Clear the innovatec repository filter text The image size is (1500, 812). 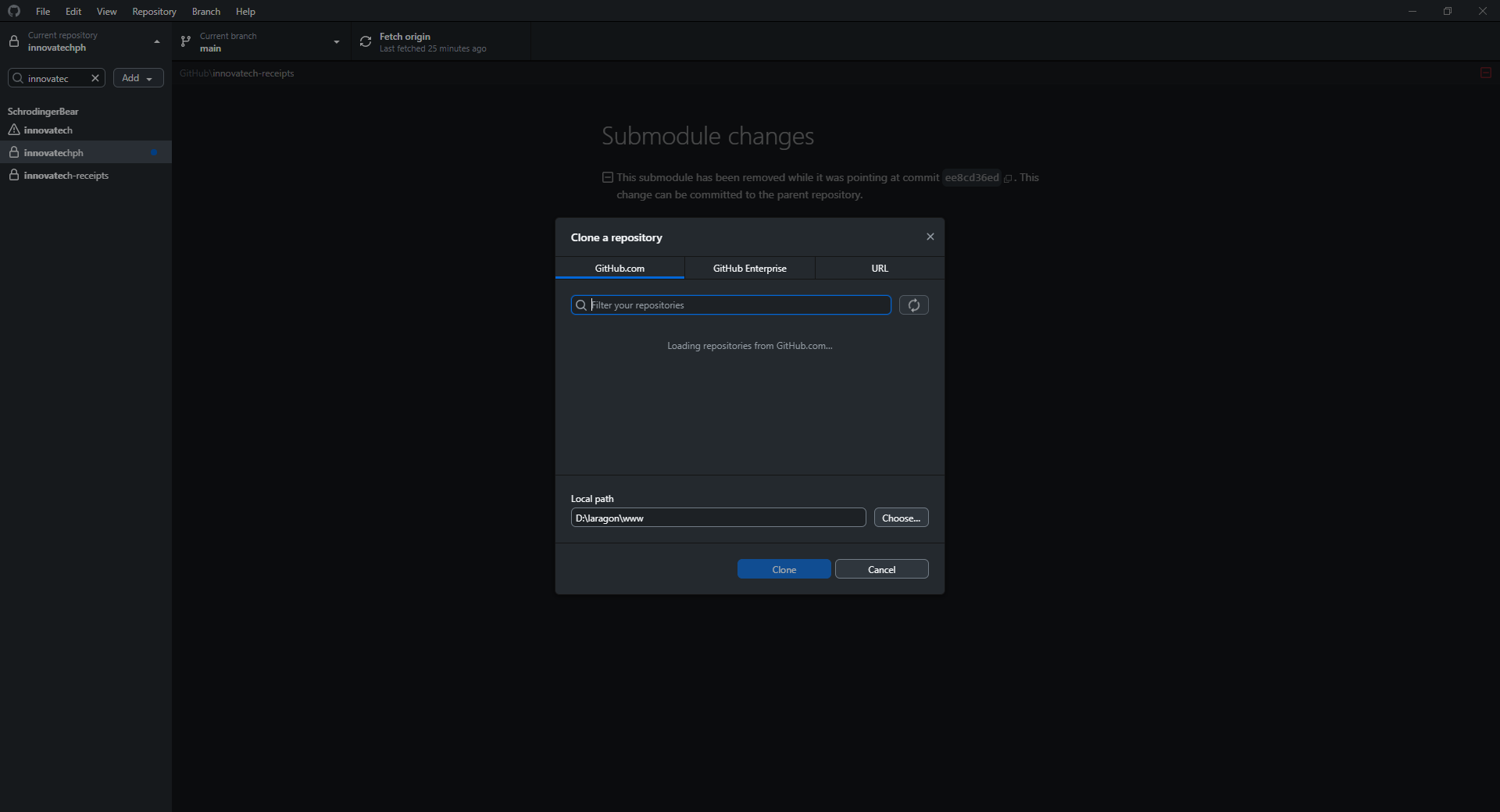95,78
